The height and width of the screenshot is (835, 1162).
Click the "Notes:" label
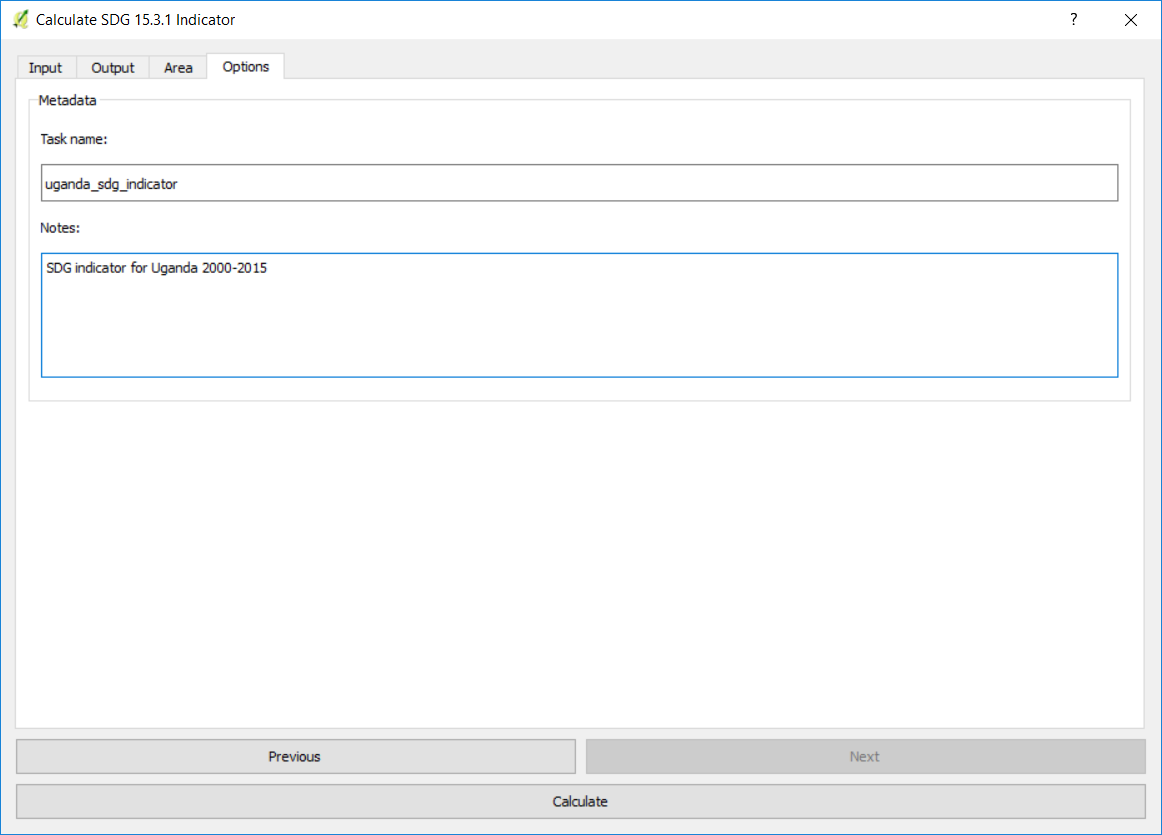(x=60, y=228)
